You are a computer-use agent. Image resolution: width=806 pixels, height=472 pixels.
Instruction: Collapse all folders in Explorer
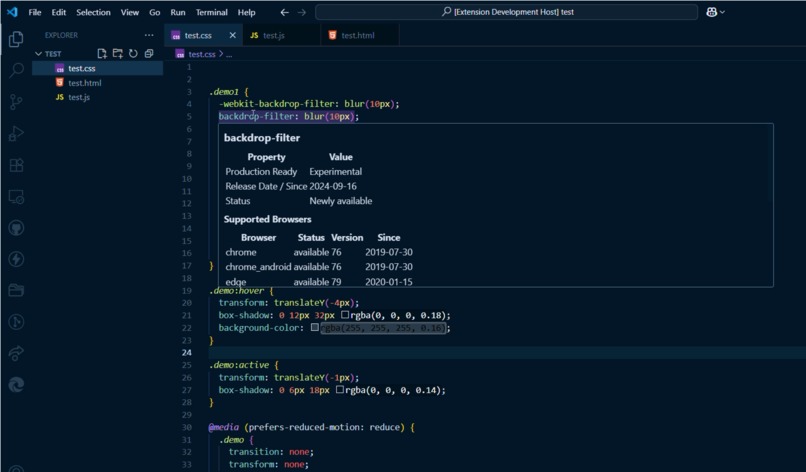coord(149,53)
